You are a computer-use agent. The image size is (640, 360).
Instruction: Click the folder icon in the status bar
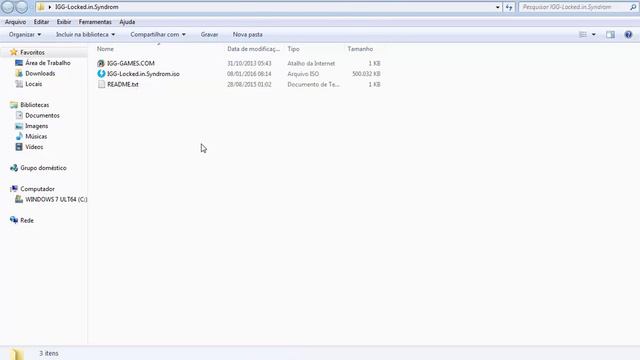(17, 354)
